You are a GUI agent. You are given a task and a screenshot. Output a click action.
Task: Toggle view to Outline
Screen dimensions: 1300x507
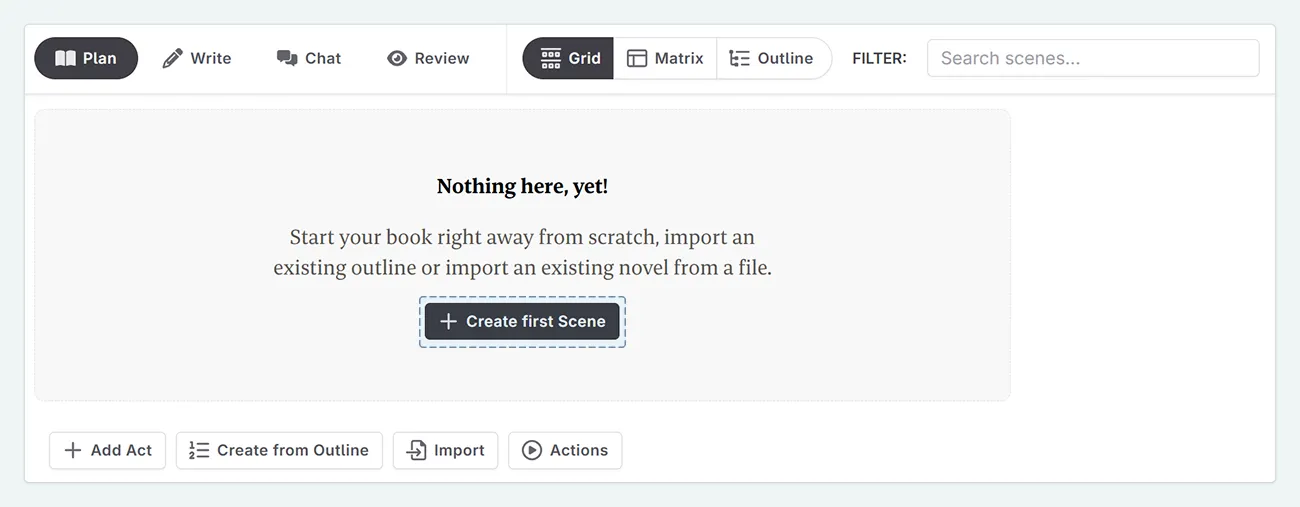[772, 58]
